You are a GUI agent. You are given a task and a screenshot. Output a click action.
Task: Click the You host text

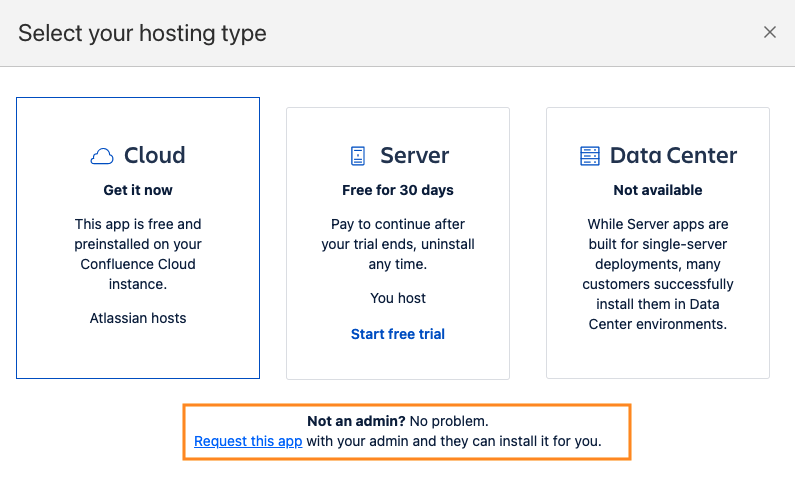[x=398, y=298]
